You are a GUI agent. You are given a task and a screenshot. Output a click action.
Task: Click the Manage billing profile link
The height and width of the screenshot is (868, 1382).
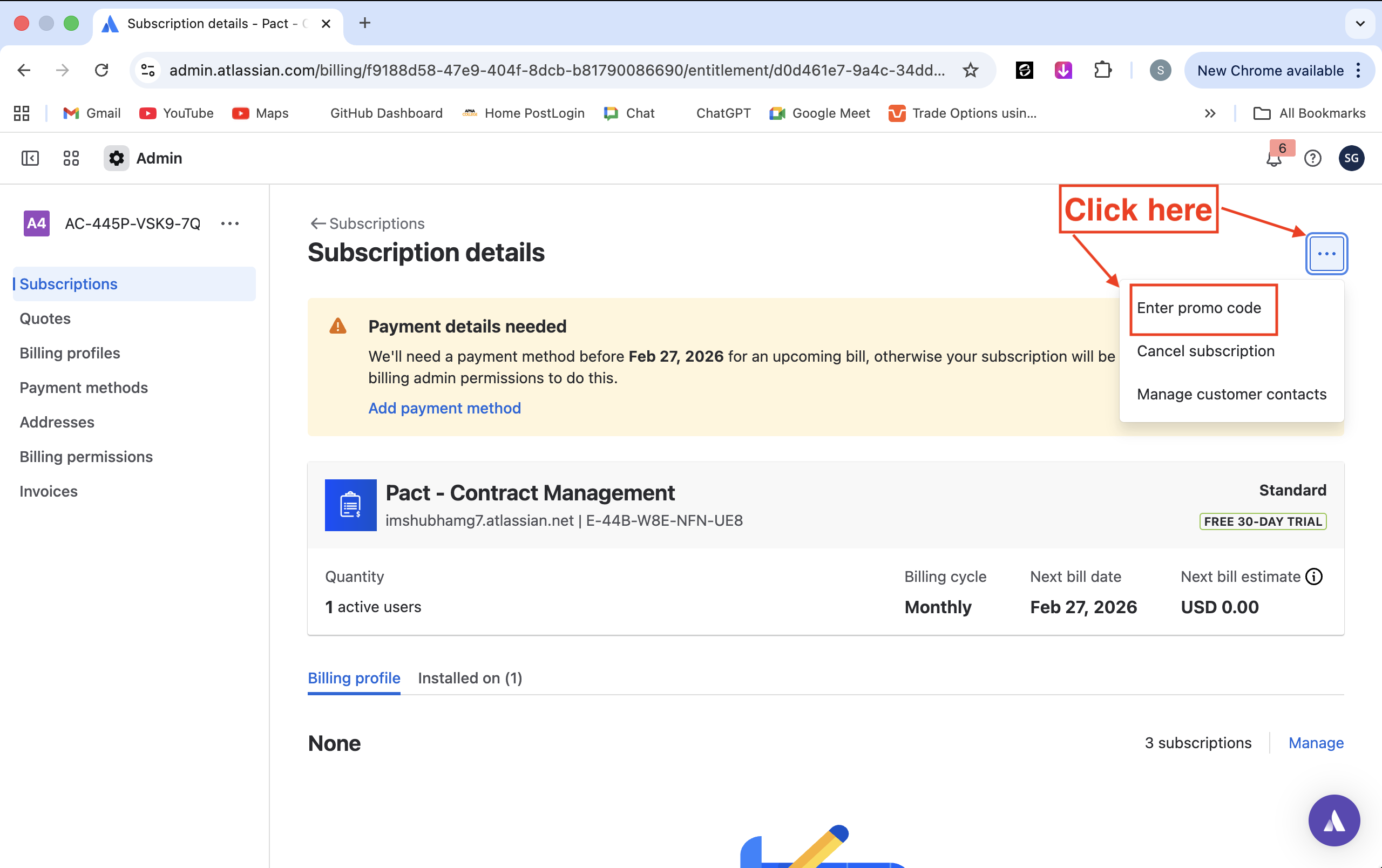(1316, 743)
